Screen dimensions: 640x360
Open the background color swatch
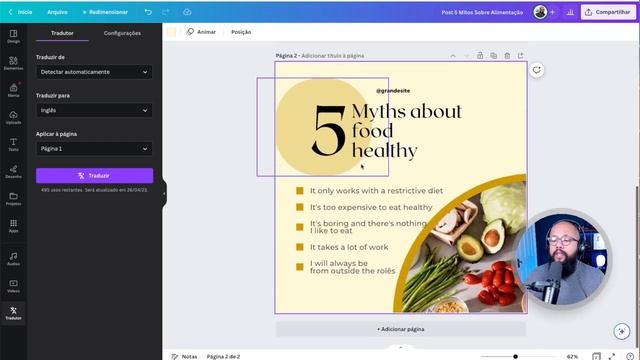(171, 32)
